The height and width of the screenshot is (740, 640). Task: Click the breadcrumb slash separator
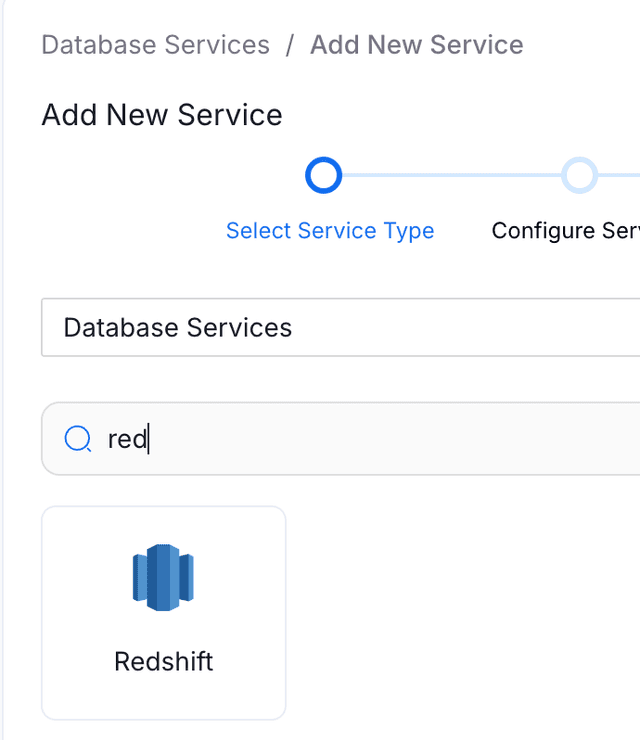click(289, 45)
